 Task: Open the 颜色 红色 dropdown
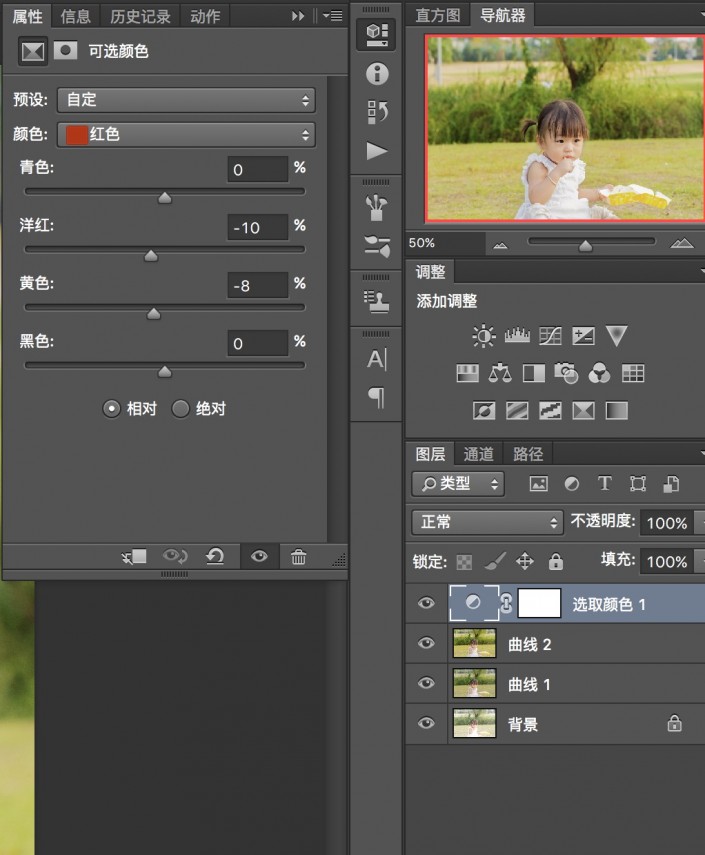pos(186,135)
